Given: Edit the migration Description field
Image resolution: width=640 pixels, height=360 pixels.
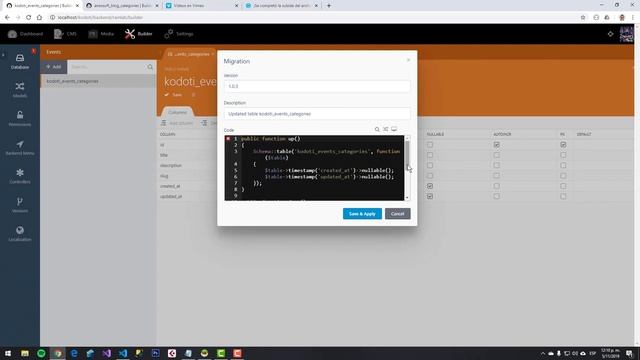Looking at the screenshot, I should coord(317,113).
